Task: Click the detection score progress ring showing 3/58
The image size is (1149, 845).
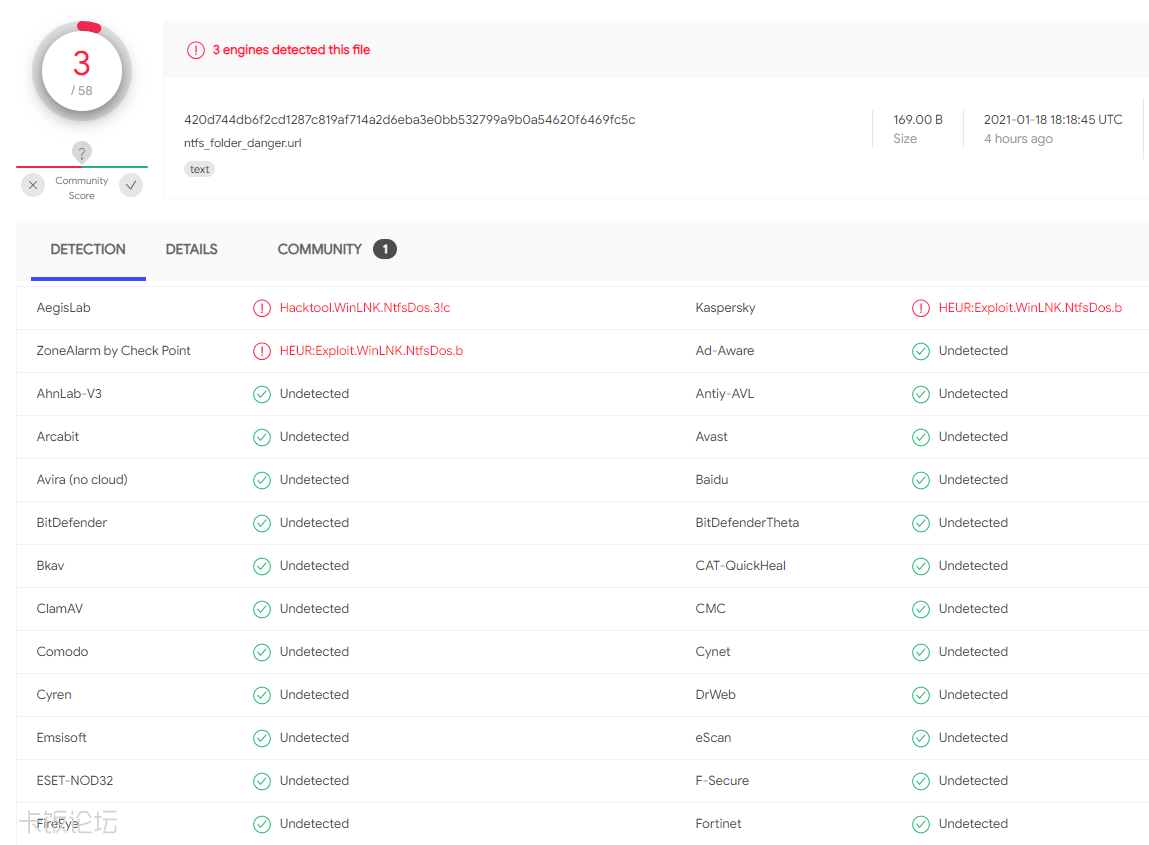Action: 81,71
